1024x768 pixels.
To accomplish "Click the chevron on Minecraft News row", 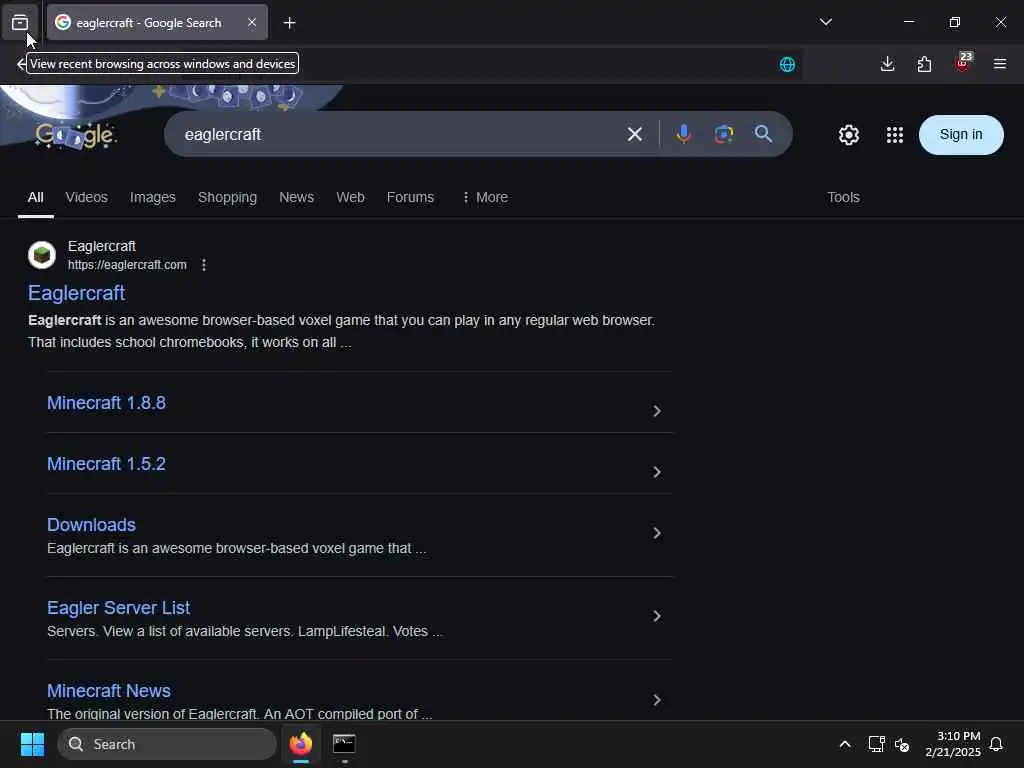I will point(657,700).
